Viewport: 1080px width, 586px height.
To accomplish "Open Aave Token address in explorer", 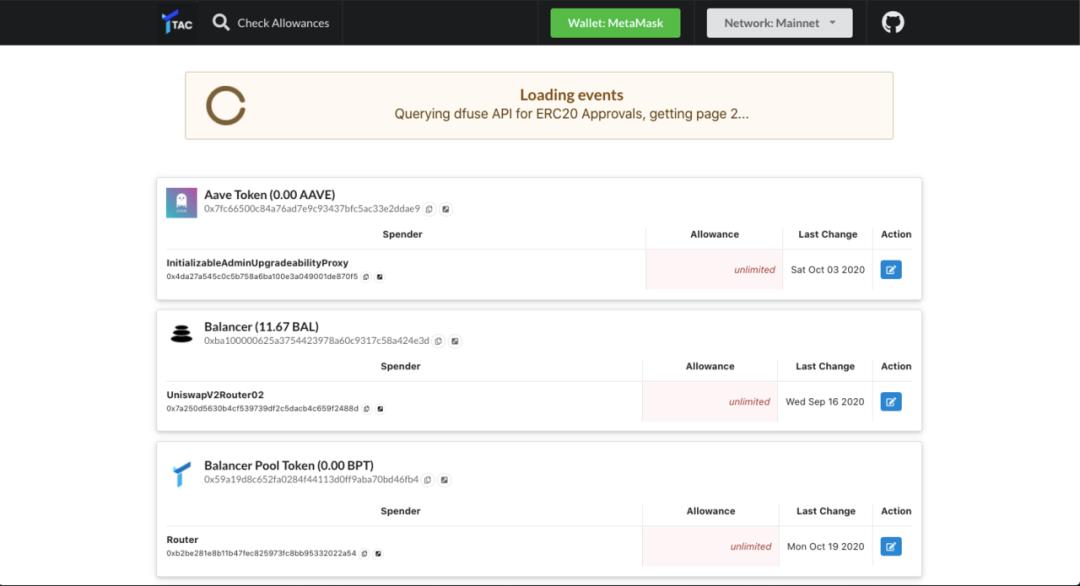I will [x=446, y=209].
